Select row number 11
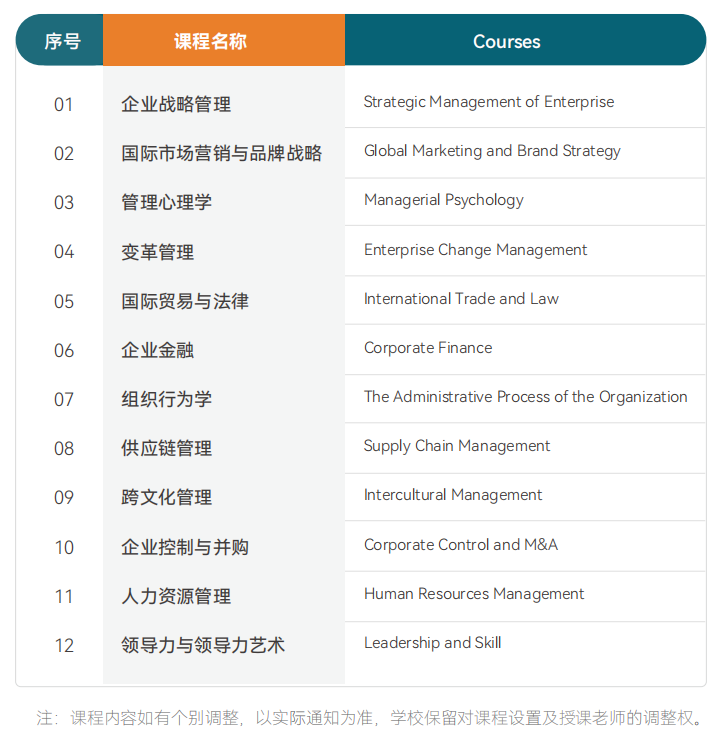 (x=64, y=596)
